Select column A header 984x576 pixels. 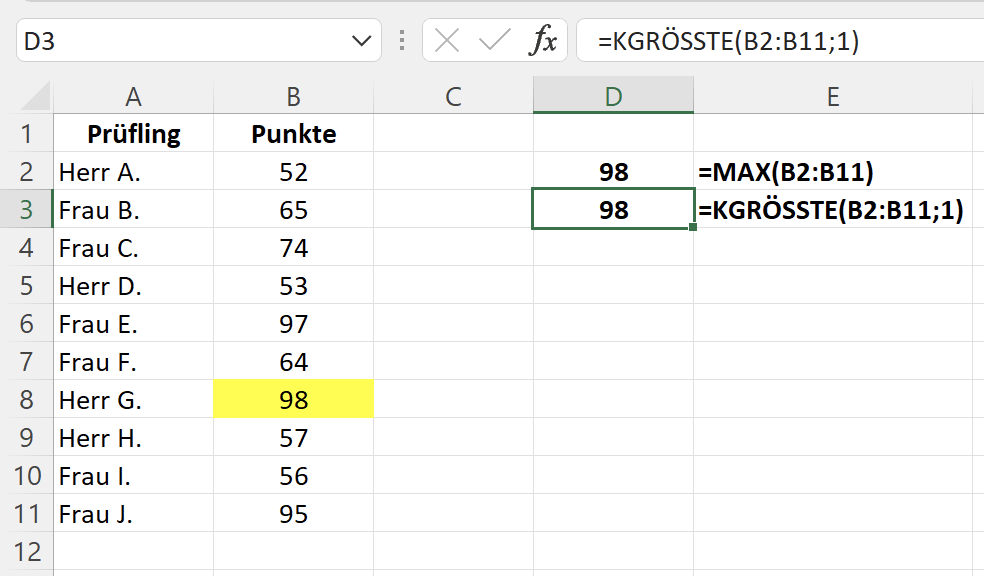[133, 96]
